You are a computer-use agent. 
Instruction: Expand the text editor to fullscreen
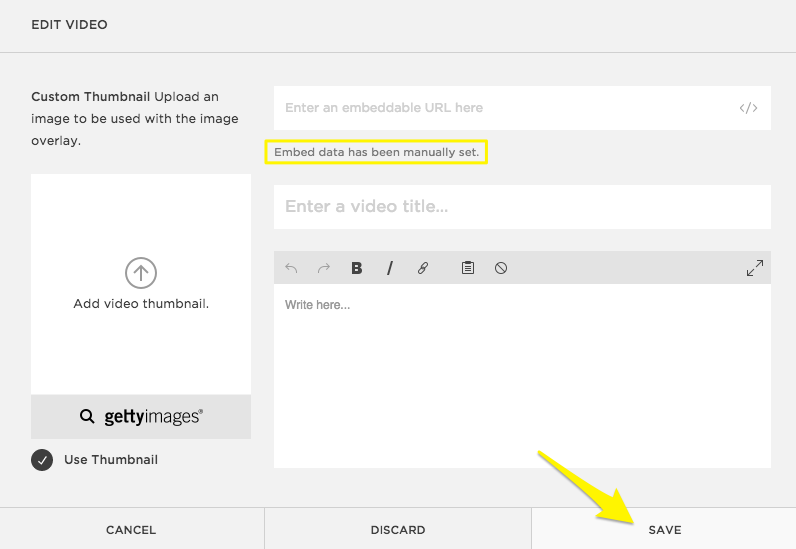coord(754,268)
